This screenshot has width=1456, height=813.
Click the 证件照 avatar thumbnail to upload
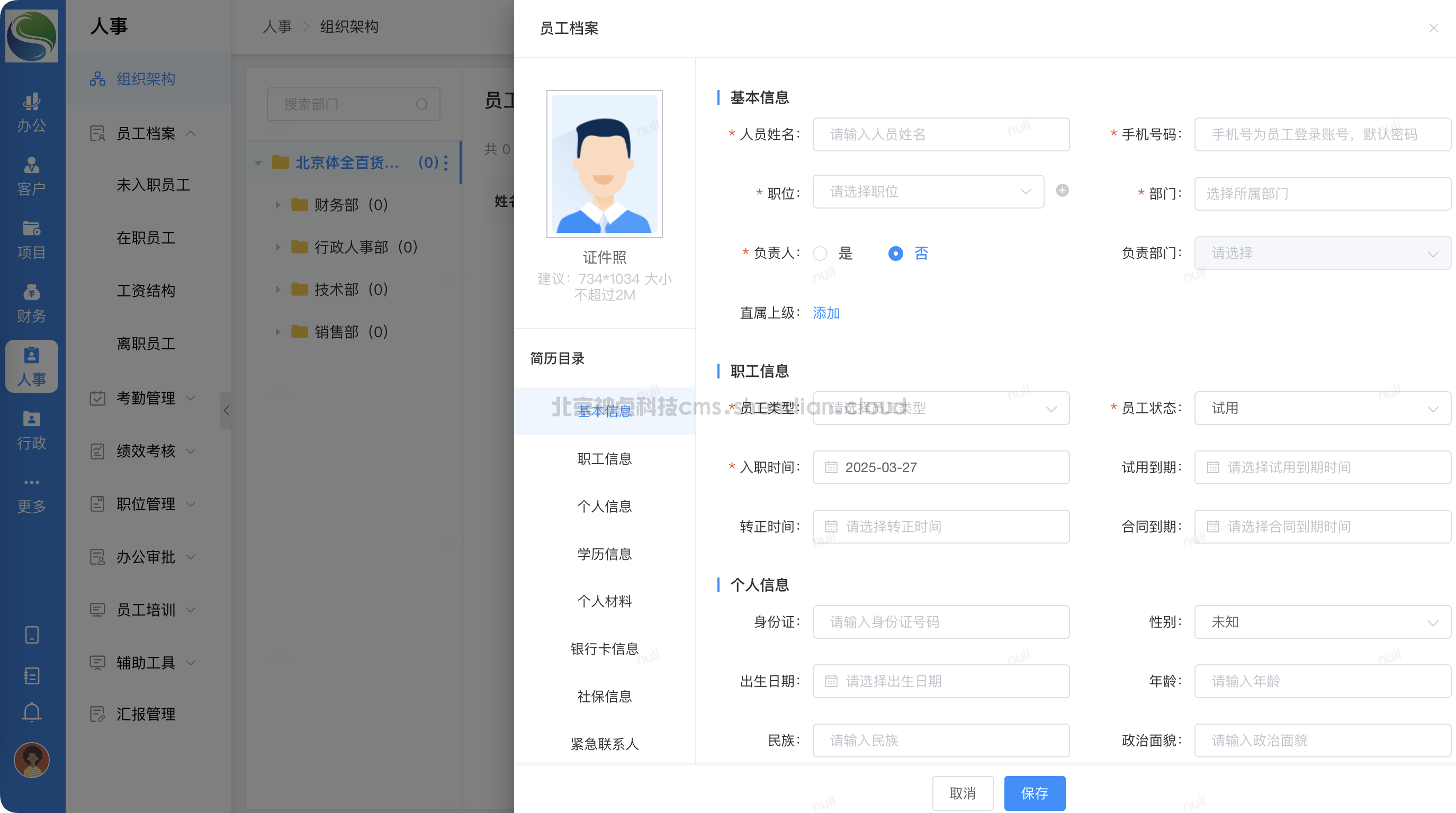(604, 164)
